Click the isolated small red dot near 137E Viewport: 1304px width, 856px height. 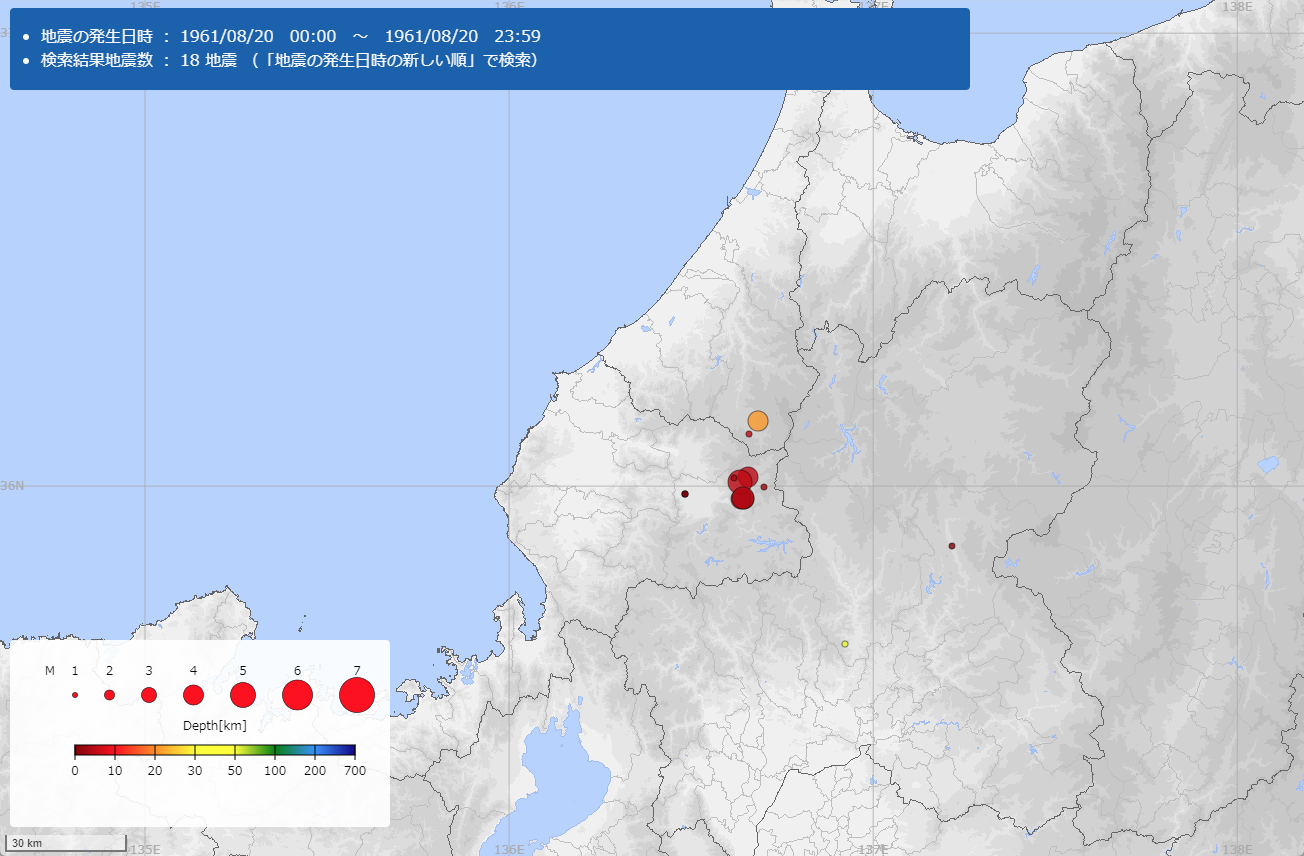(x=952, y=546)
